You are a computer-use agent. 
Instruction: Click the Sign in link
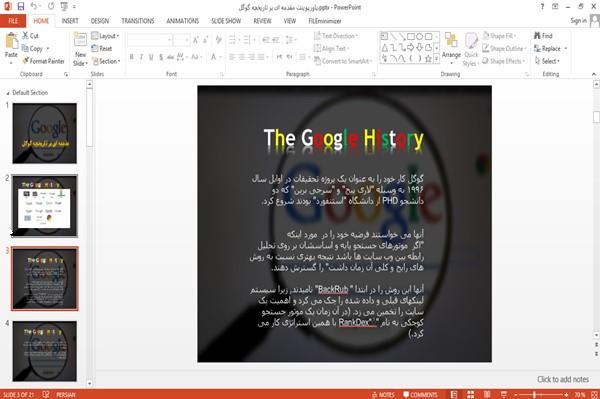click(578, 21)
